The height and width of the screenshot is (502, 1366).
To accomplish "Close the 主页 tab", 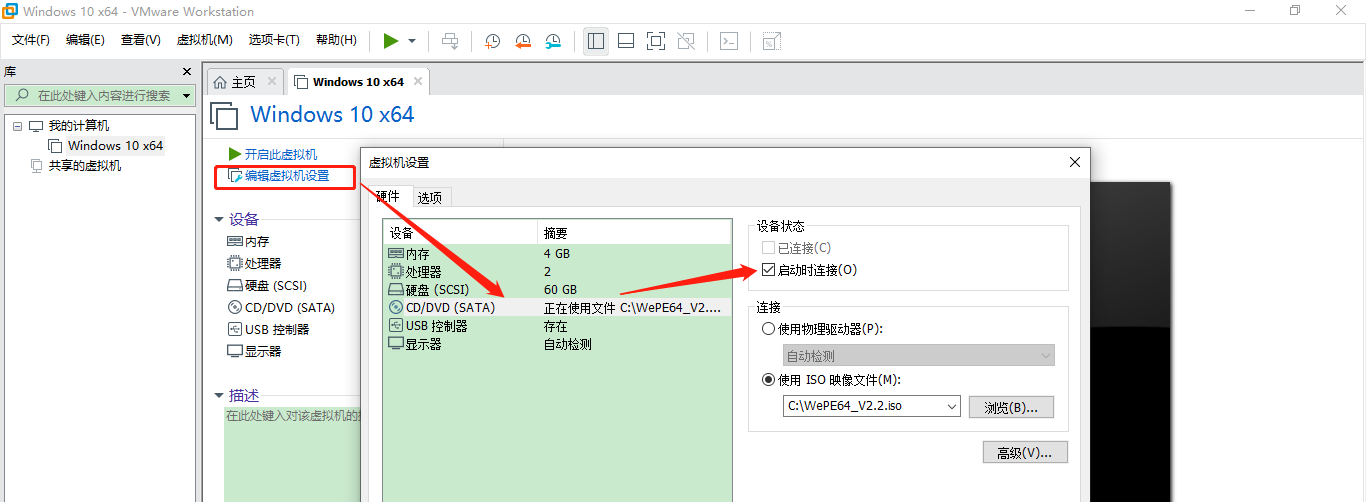I will (x=271, y=82).
